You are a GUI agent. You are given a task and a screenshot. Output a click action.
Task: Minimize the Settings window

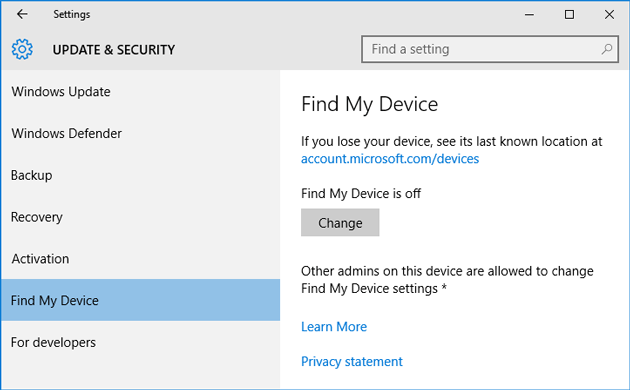(x=530, y=15)
